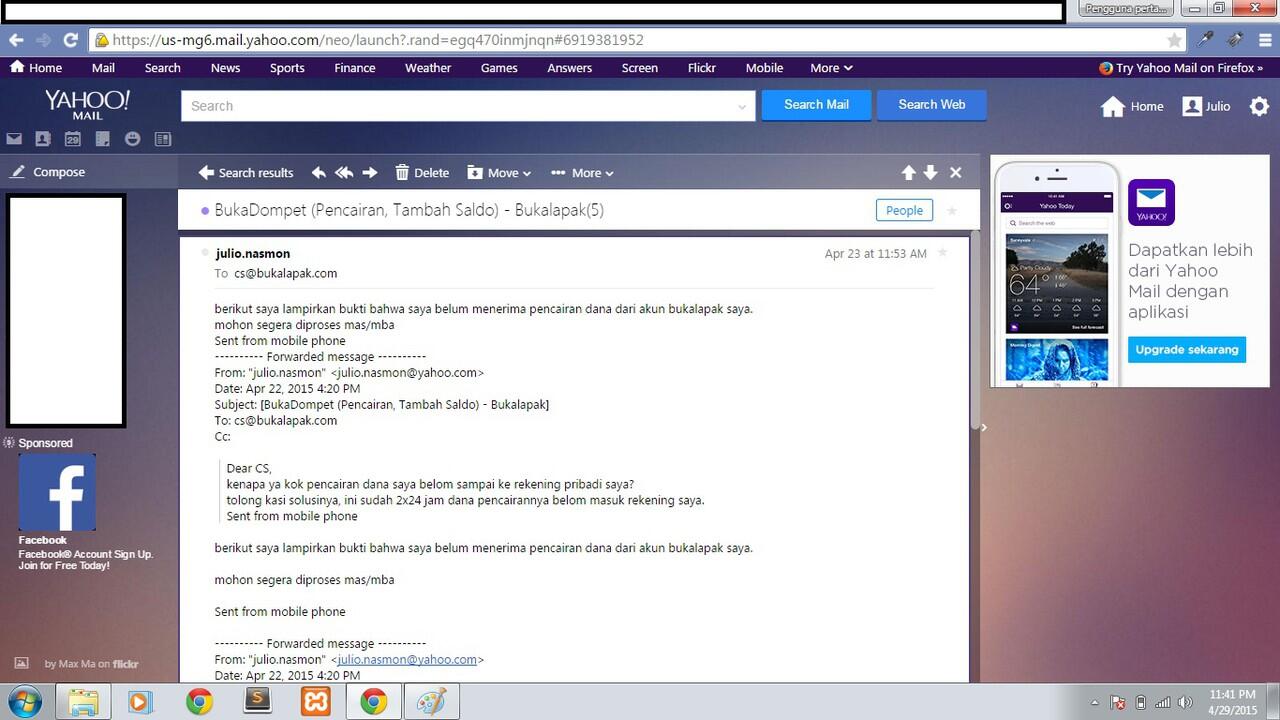The width and height of the screenshot is (1280, 720).
Task: Open Flickr in top navigation
Action: [x=701, y=68]
